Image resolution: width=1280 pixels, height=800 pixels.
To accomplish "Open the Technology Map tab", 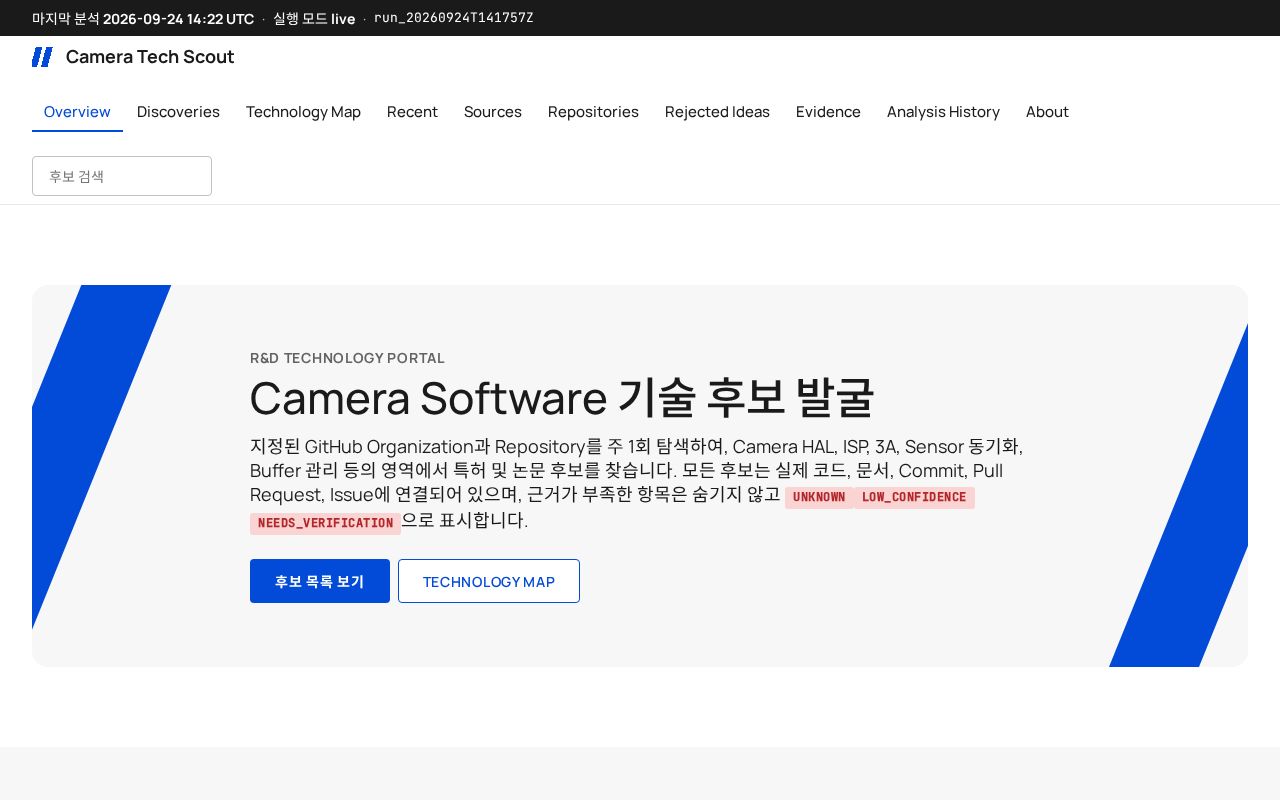I will [x=303, y=112].
